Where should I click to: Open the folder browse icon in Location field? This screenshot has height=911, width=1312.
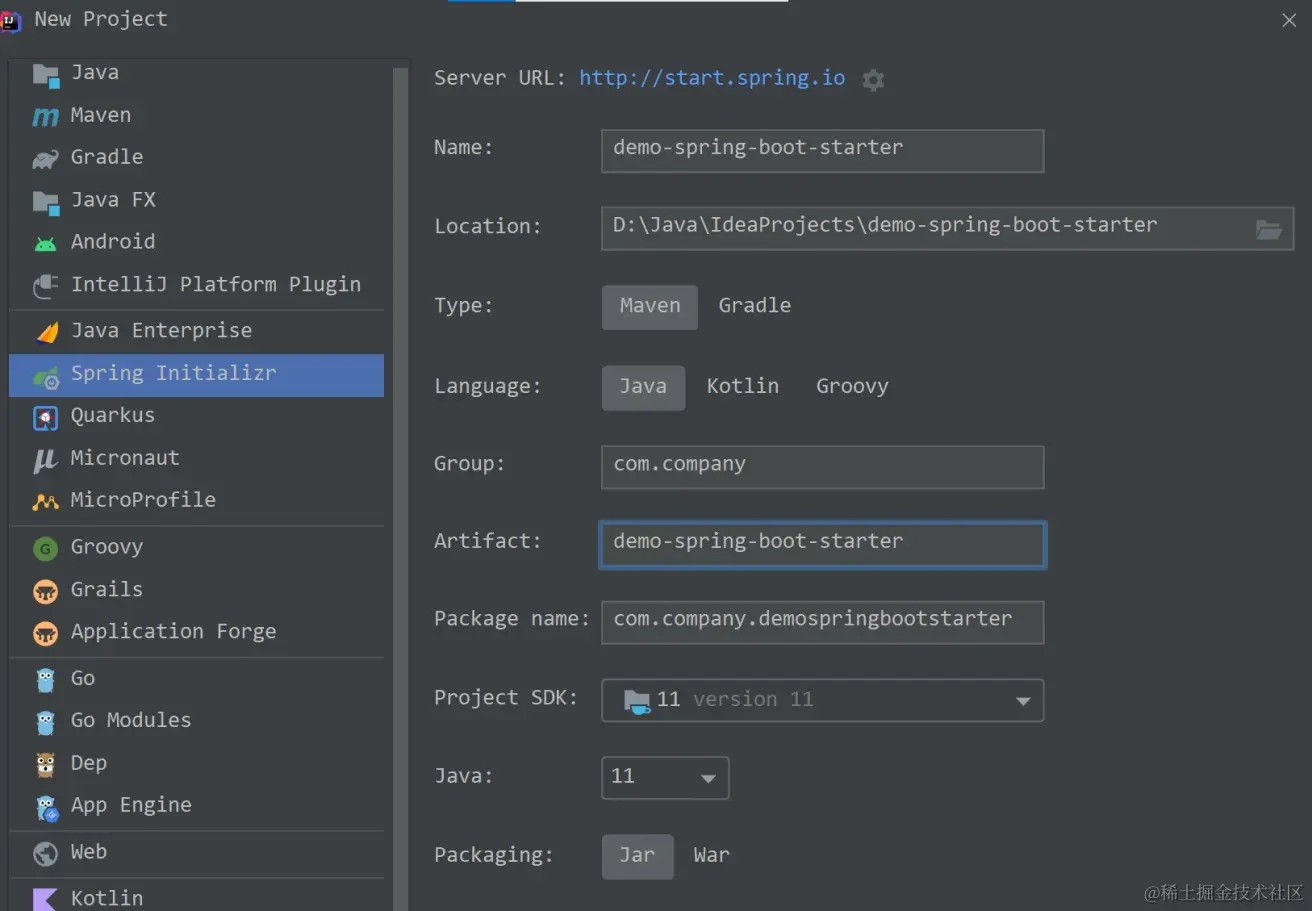1268,230
